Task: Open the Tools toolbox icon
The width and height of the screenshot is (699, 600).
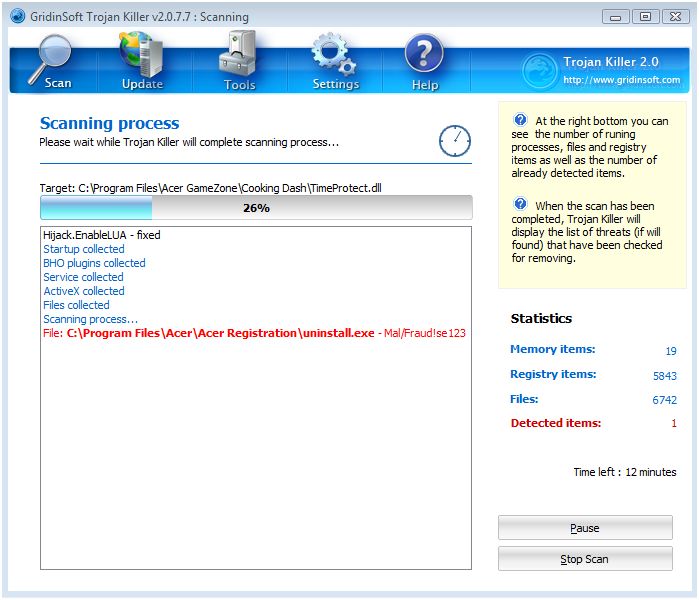Action: pyautogui.click(x=238, y=54)
